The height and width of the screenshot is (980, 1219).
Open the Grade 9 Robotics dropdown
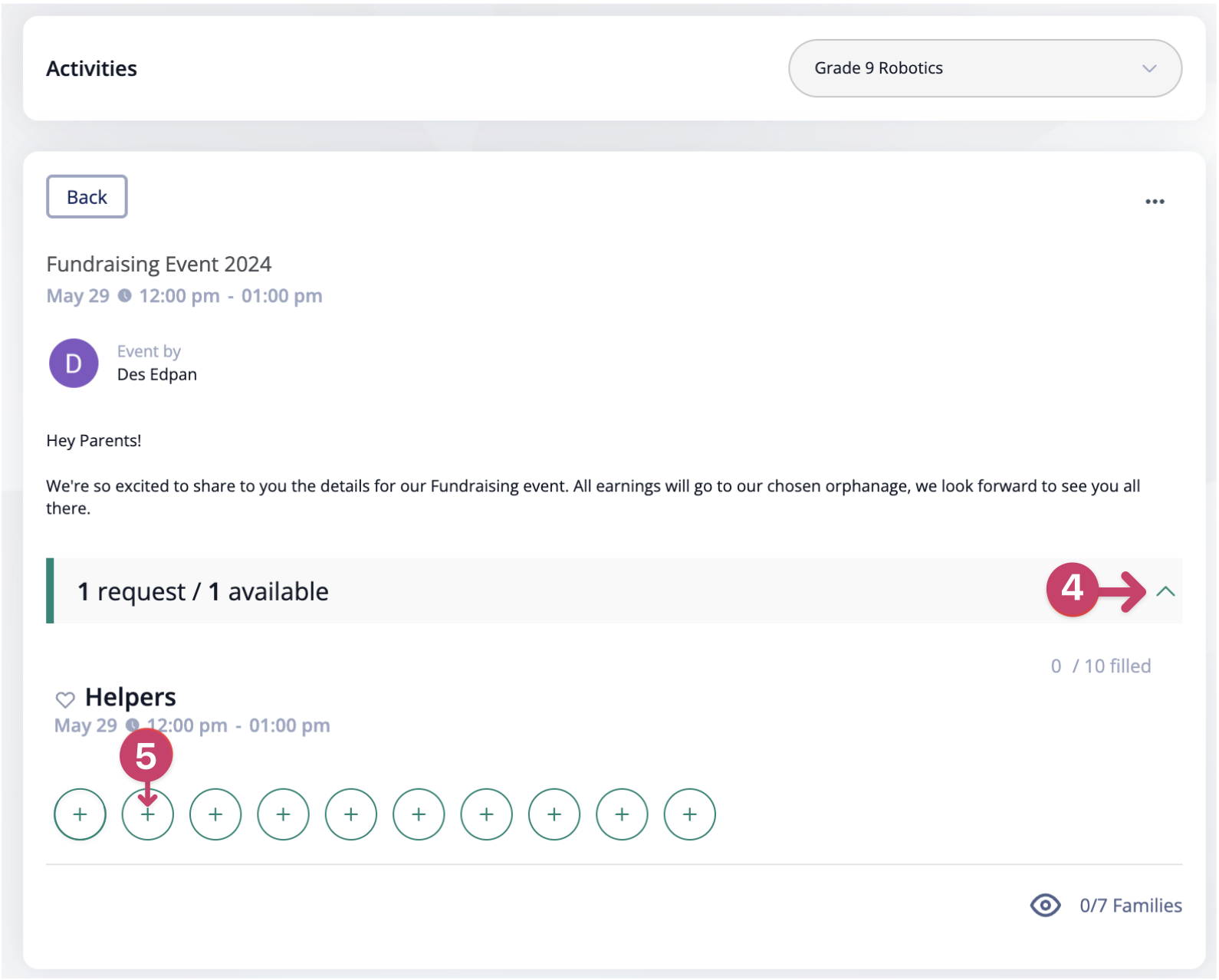coord(984,68)
